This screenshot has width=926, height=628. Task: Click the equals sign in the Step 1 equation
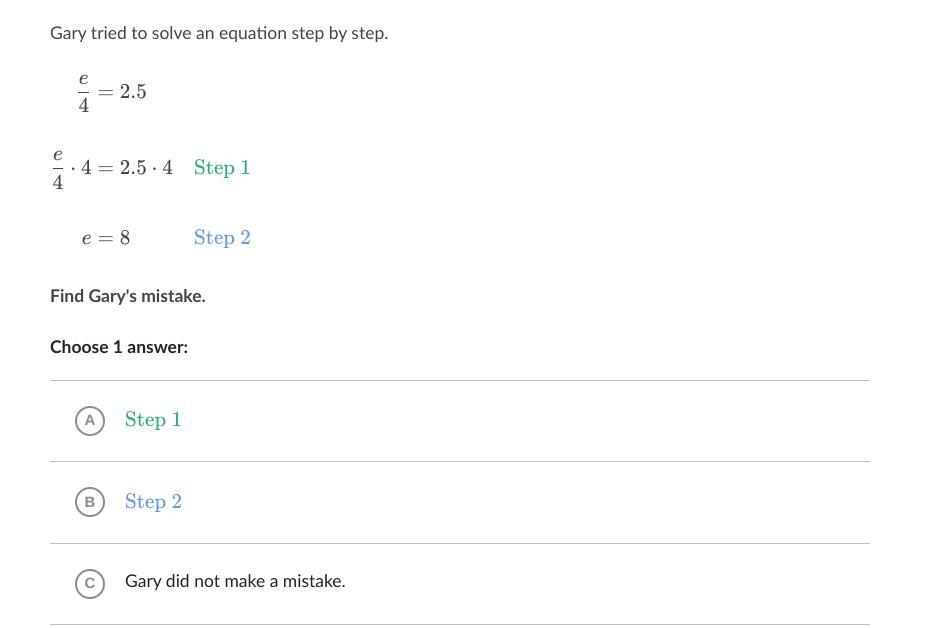[x=105, y=168]
